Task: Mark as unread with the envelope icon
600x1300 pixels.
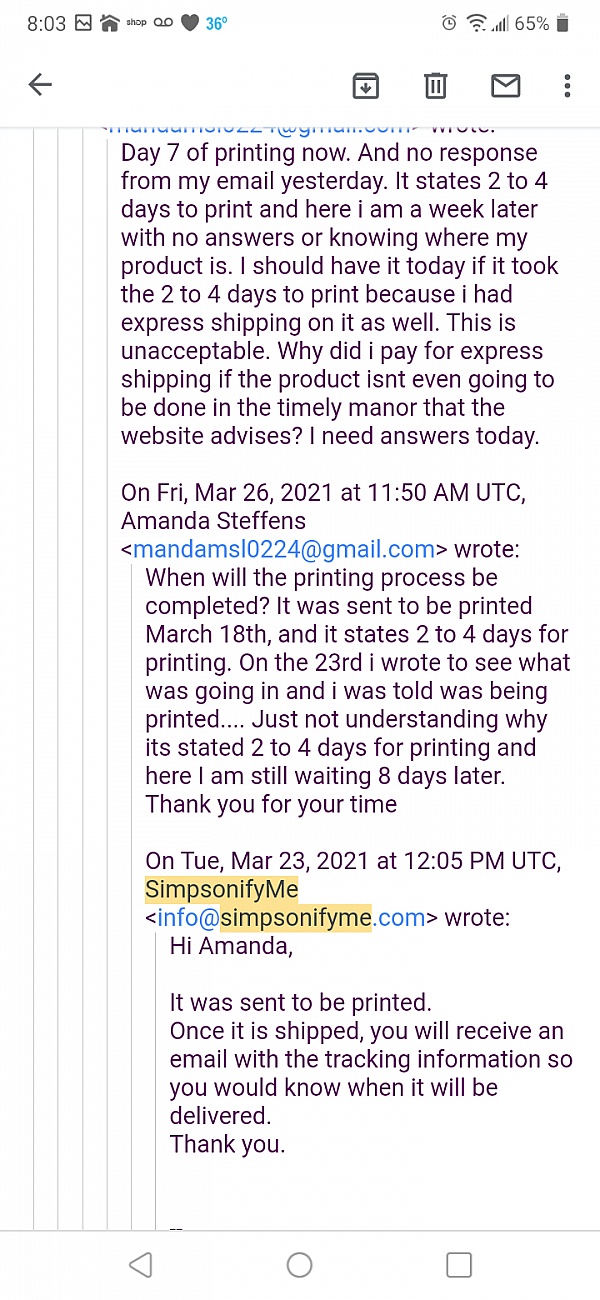Action: point(506,86)
